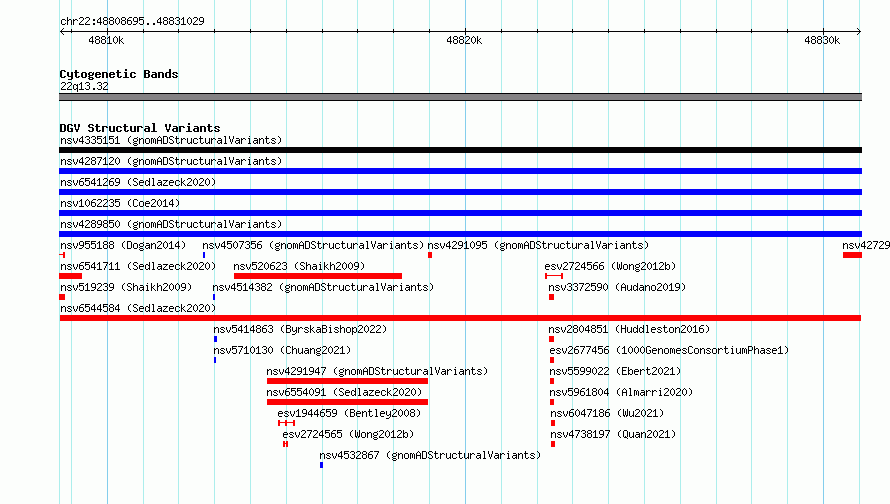Select the black nsv4335151 variant bar
Screen dimensions: 890x504
pyautogui.click(x=460, y=150)
